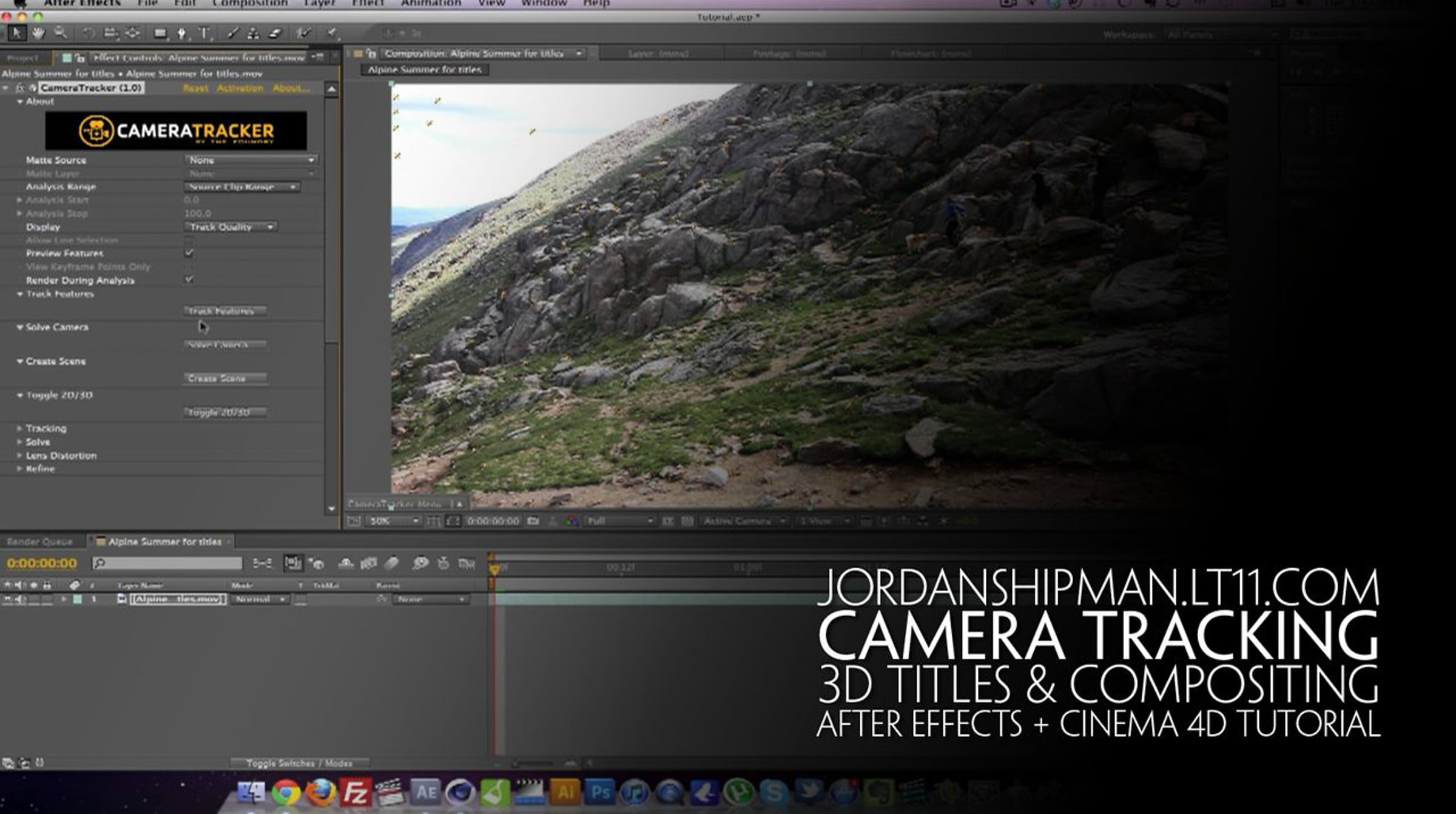Viewport: 1456px width, 814px height.
Task: Show channel and color management settings
Action: coord(571,521)
